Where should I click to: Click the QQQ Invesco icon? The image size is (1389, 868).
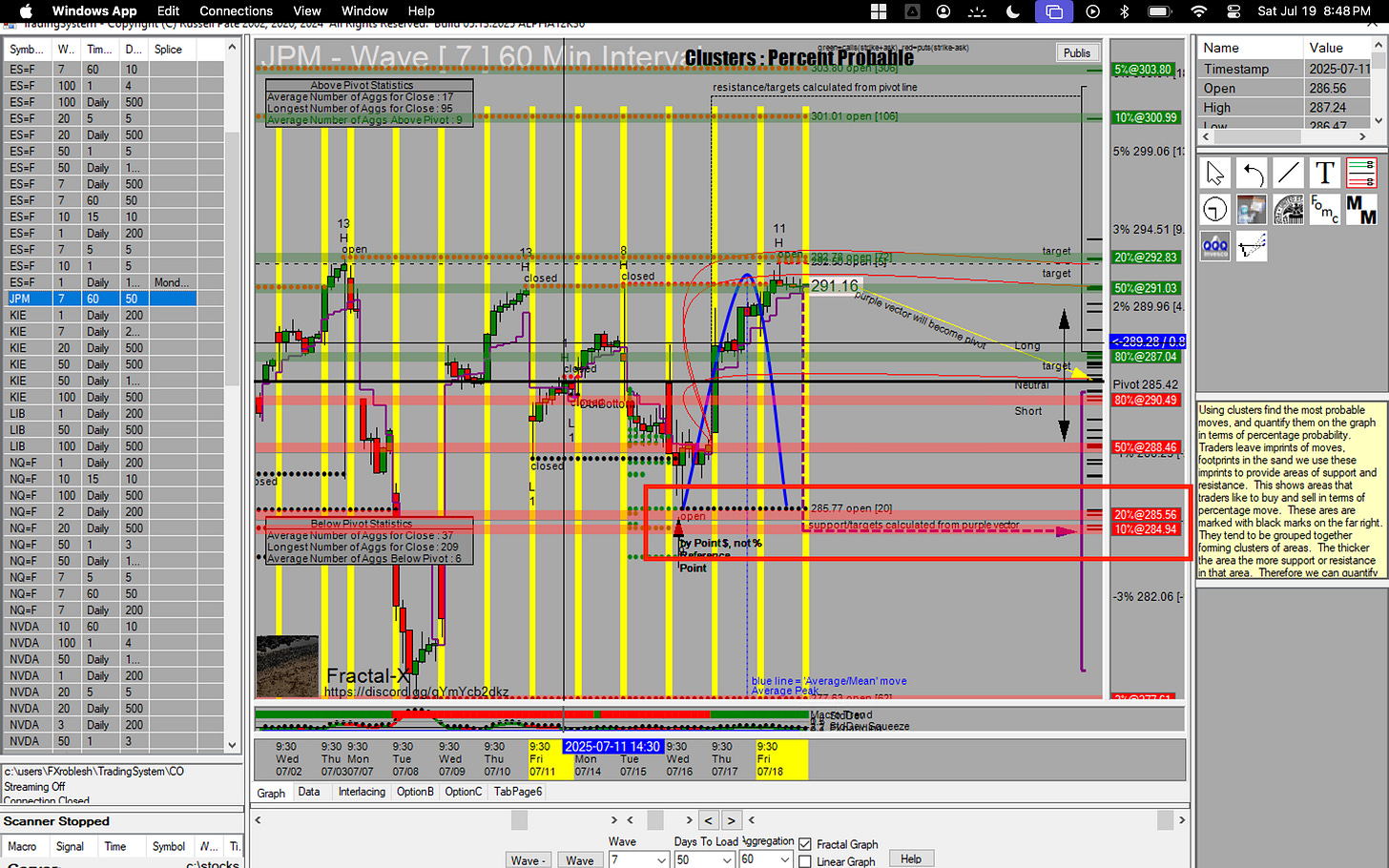pos(1214,246)
